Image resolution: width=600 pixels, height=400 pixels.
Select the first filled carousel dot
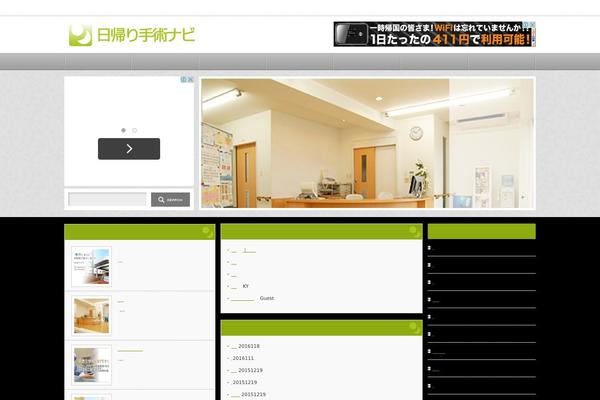coord(123,130)
